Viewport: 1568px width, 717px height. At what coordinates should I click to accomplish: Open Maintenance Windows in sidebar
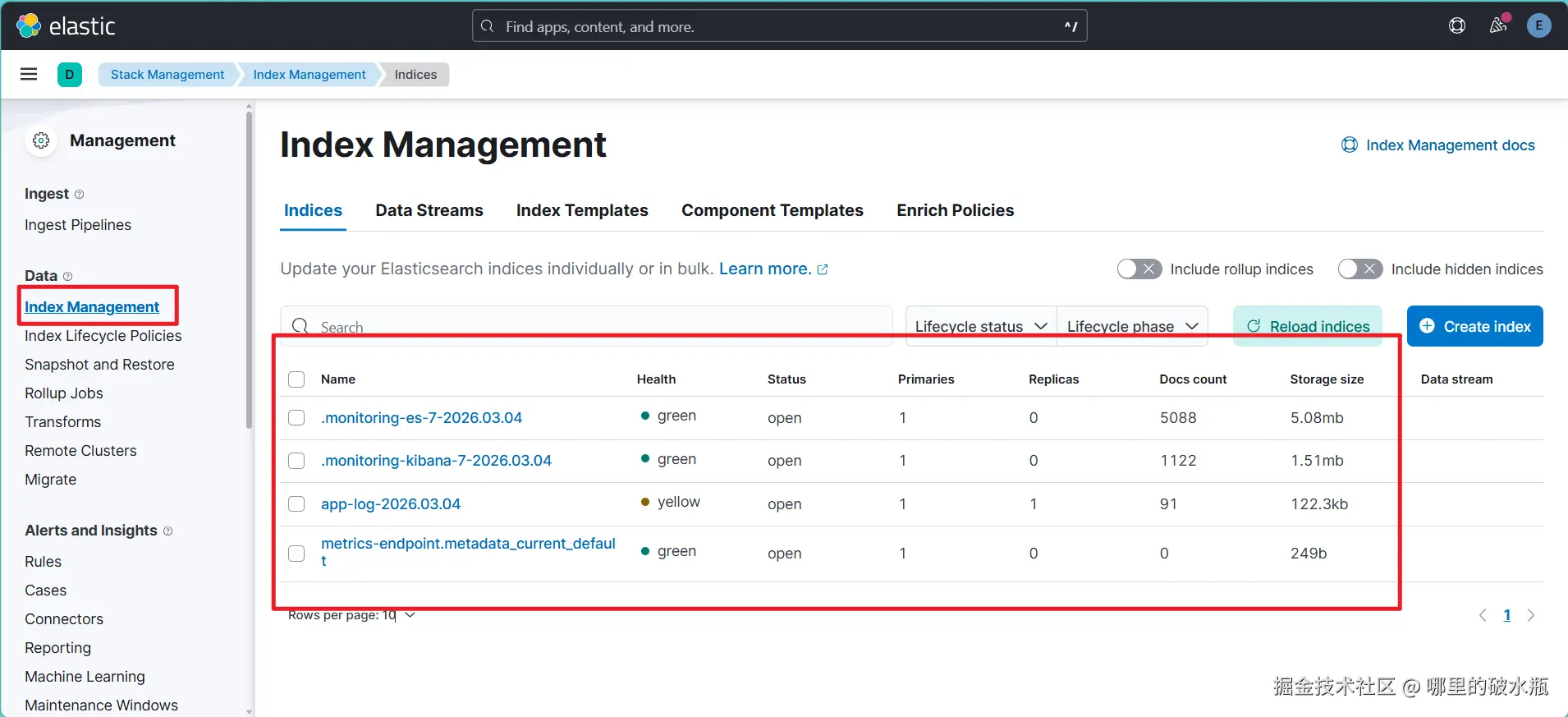click(102, 706)
